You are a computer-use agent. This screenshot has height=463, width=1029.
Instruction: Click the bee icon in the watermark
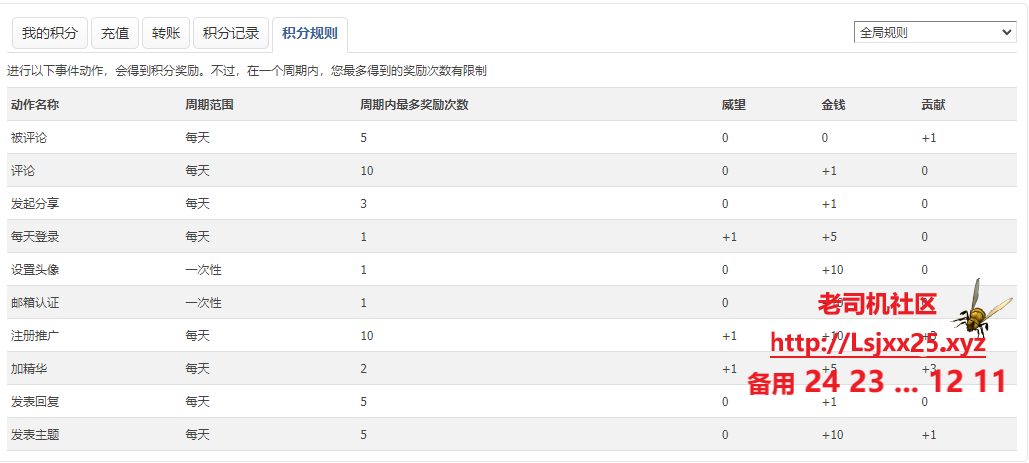tap(972, 308)
